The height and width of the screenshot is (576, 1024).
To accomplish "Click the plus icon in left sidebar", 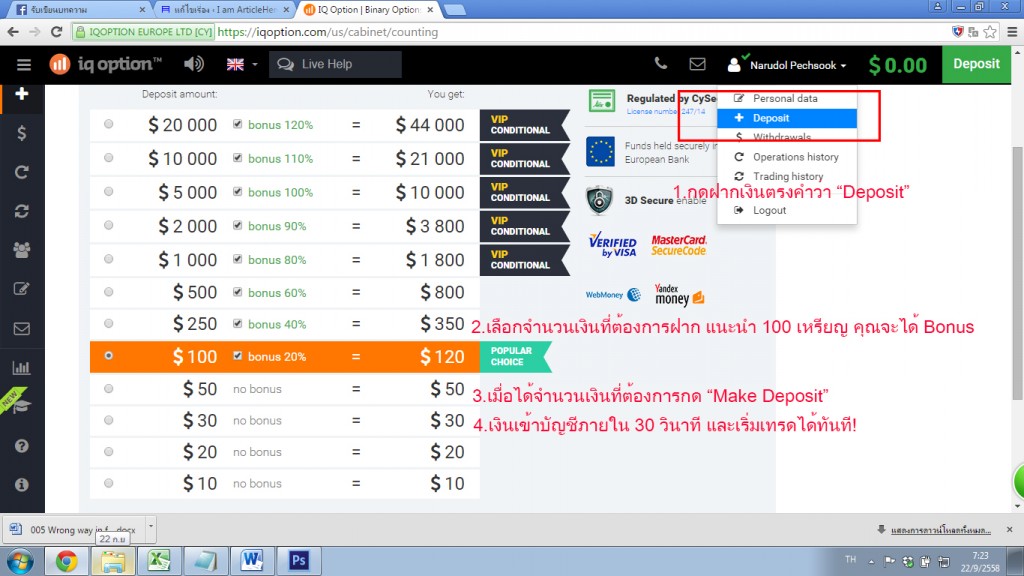I will point(22,93).
